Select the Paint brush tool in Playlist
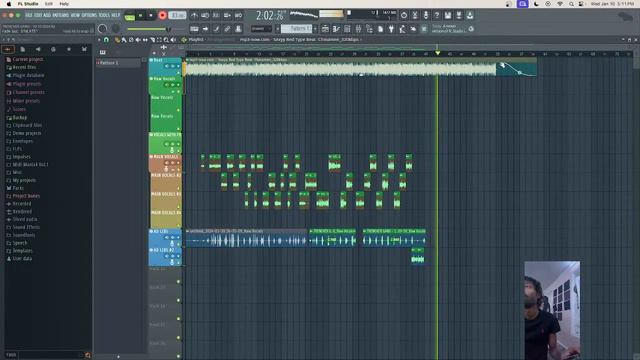Screen dimensions: 640x360 click(x=124, y=40)
